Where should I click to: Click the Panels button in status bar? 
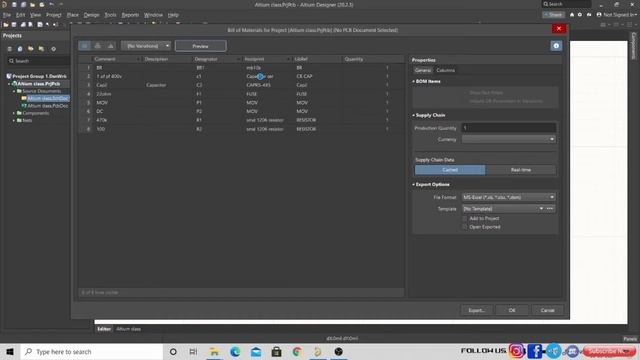click(630, 339)
